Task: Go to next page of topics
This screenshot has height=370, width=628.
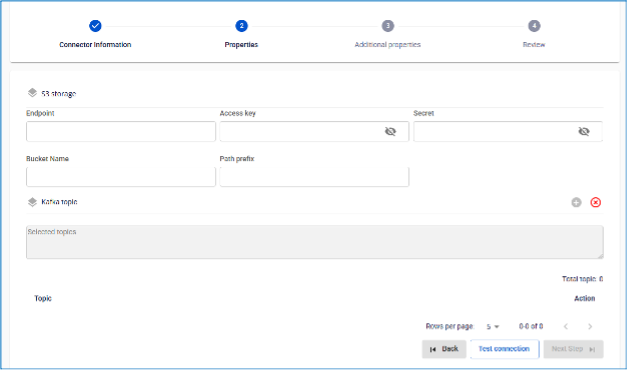Action: click(590, 327)
